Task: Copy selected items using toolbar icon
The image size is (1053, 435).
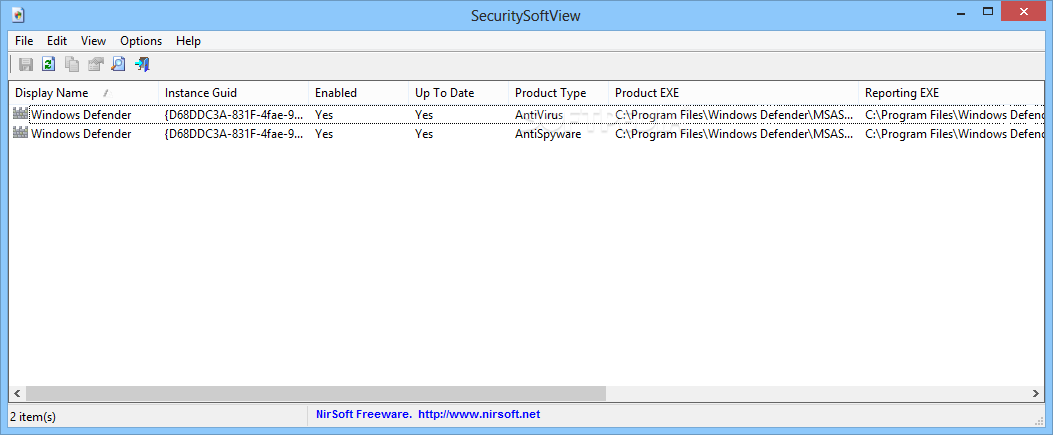Action: tap(72, 64)
